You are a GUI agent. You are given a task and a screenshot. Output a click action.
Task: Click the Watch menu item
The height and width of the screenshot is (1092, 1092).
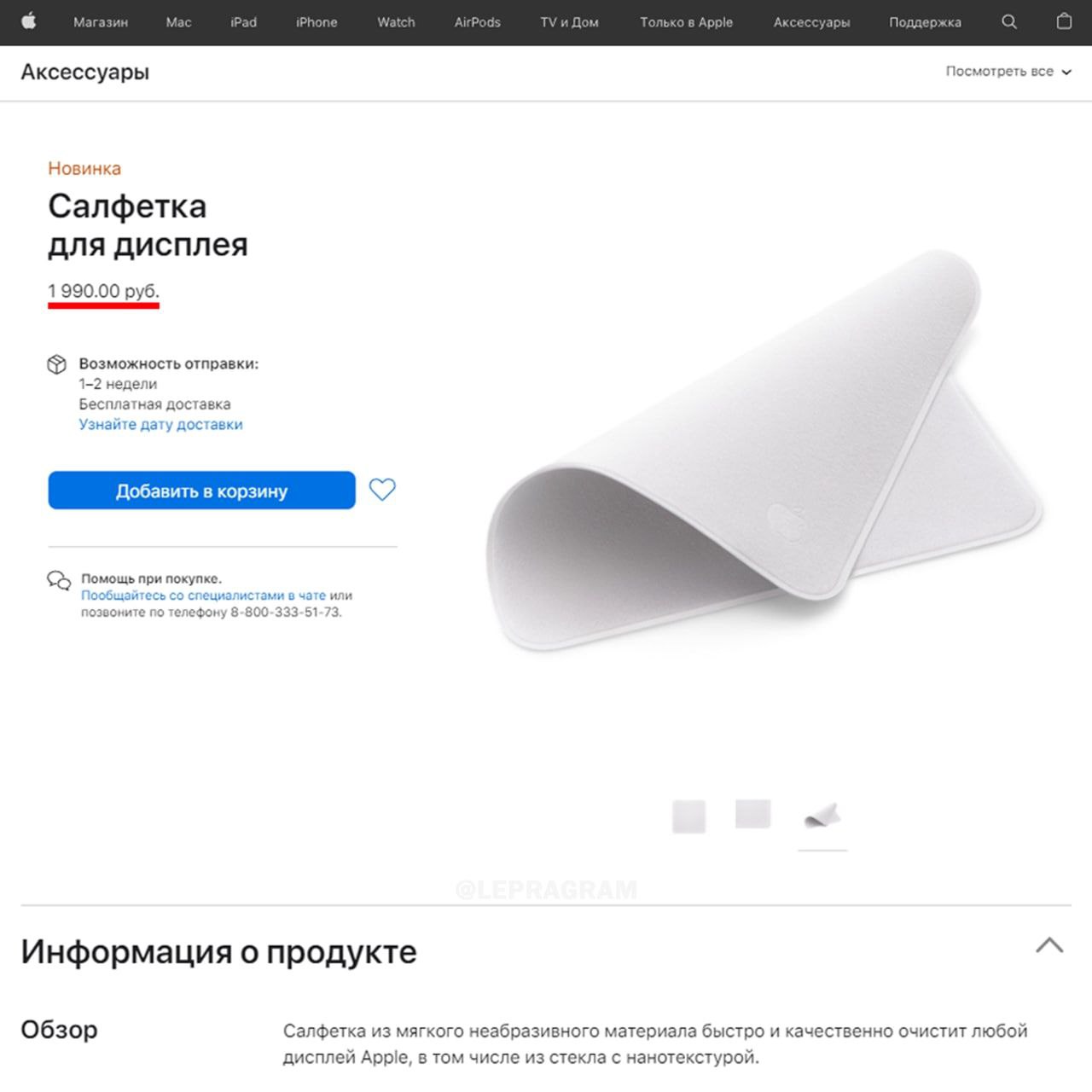(x=396, y=22)
